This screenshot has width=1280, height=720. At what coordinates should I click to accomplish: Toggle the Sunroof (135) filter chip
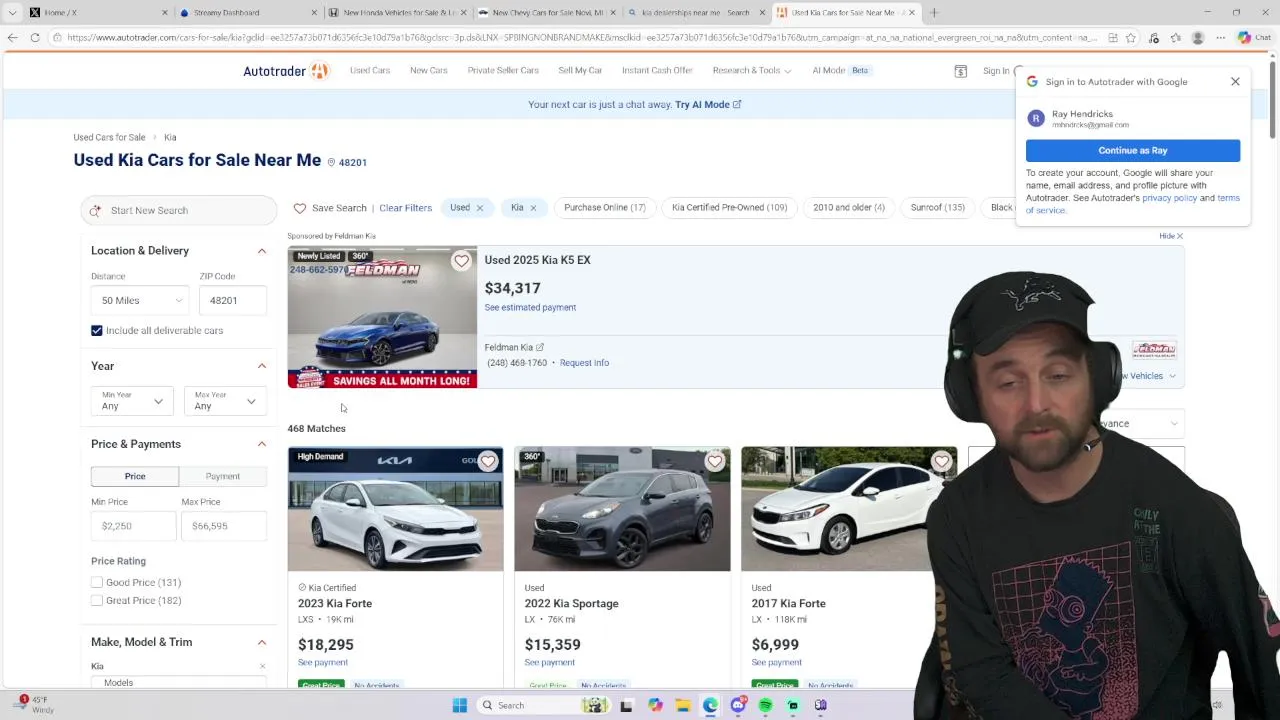coord(937,208)
